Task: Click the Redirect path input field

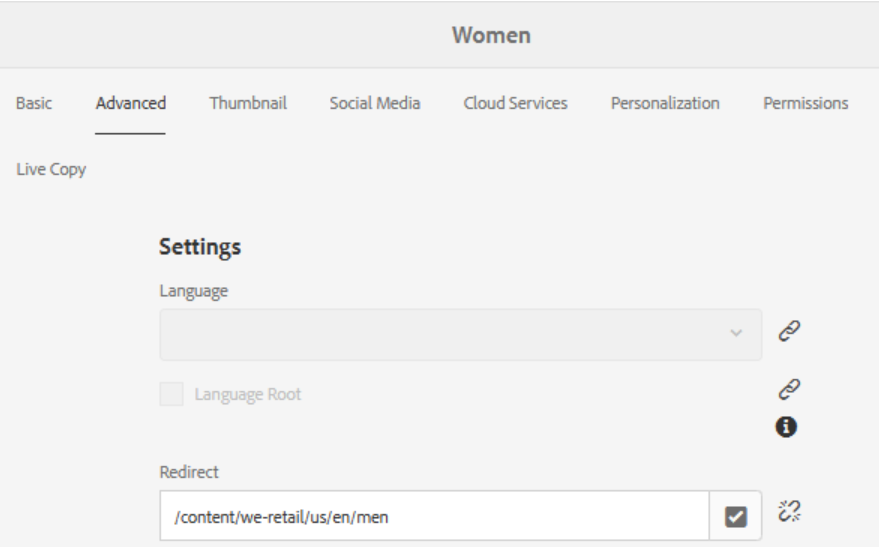Action: 434,516
